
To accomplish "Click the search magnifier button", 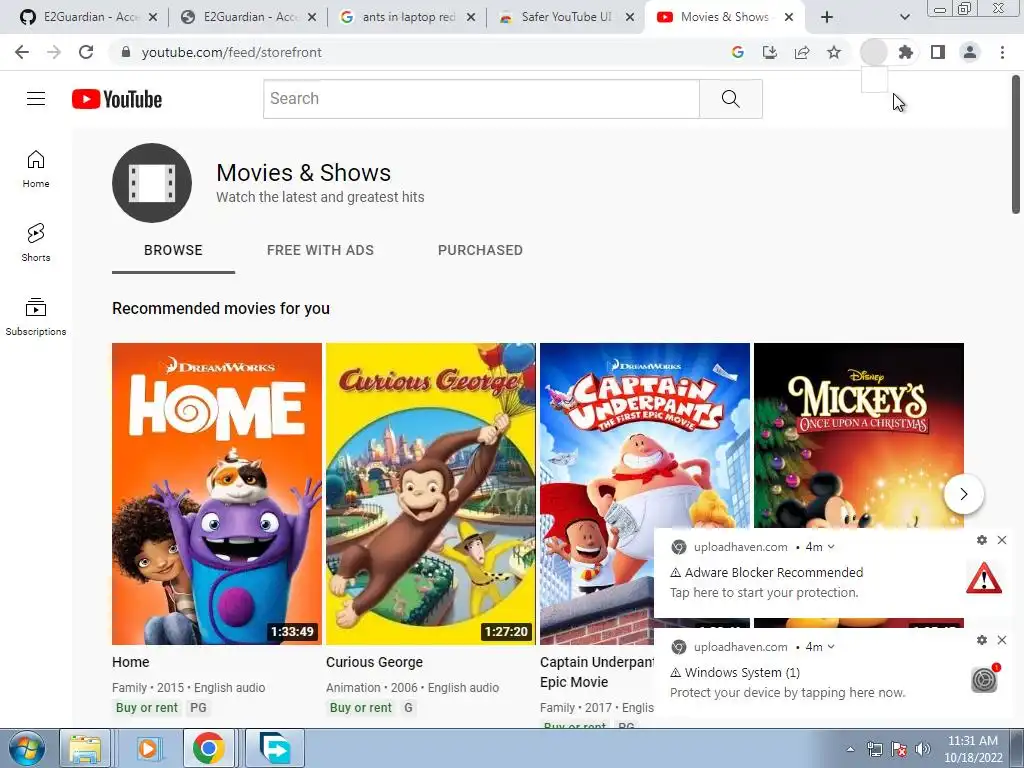I will [731, 99].
